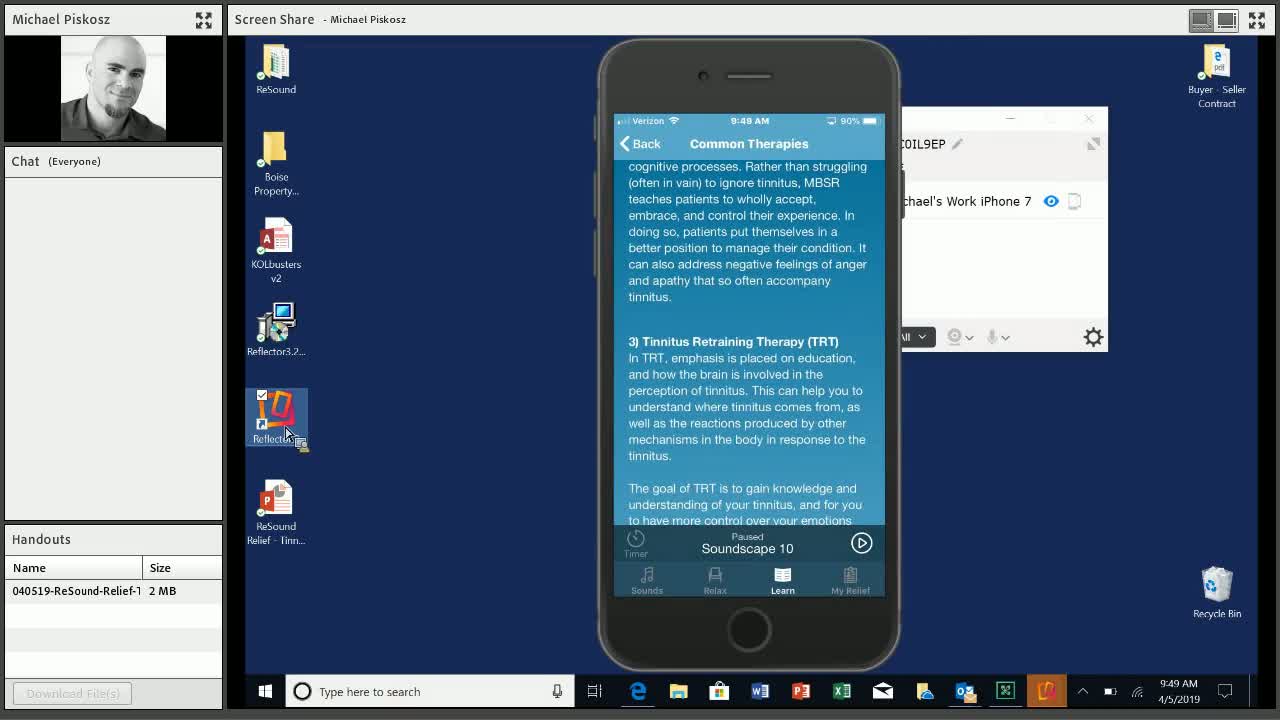
Task: Click the taskbar search box
Action: coord(430,691)
